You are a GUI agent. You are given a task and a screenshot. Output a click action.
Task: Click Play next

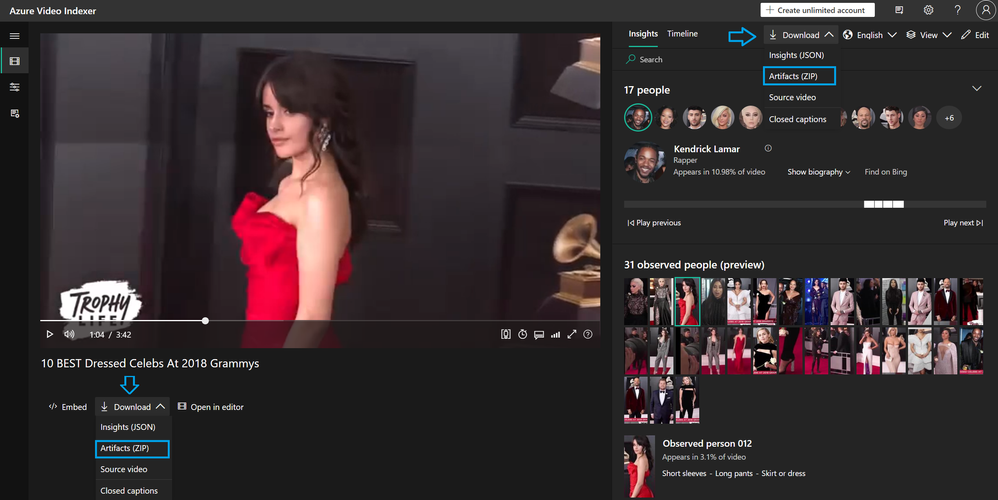(963, 223)
